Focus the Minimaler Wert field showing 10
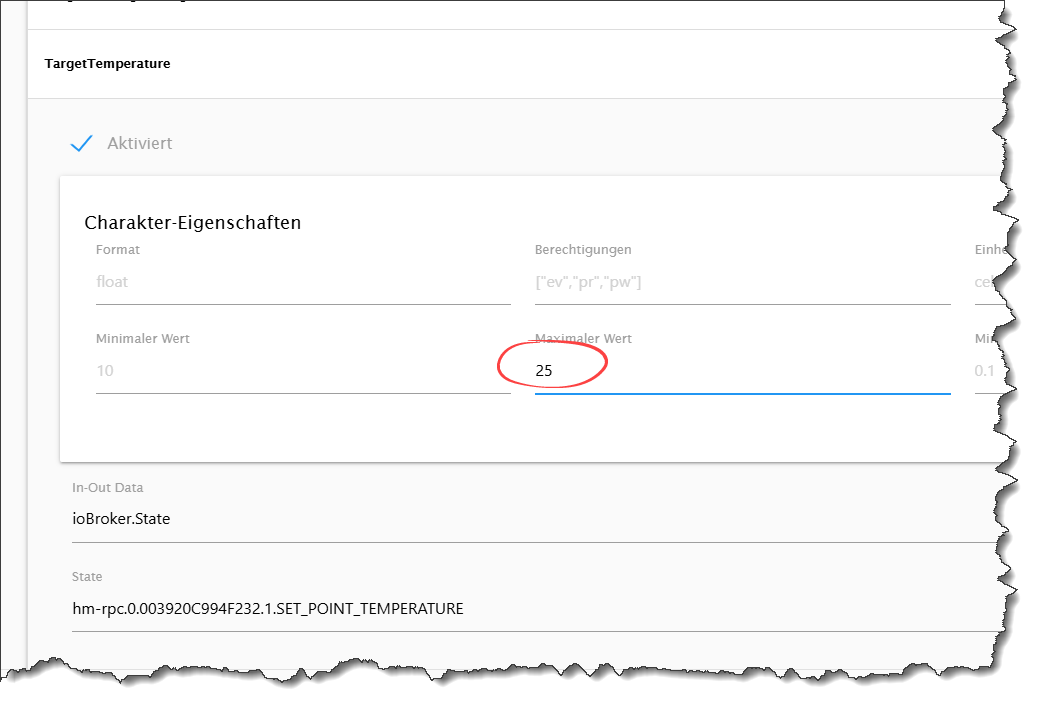The height and width of the screenshot is (705, 1040). 302,371
